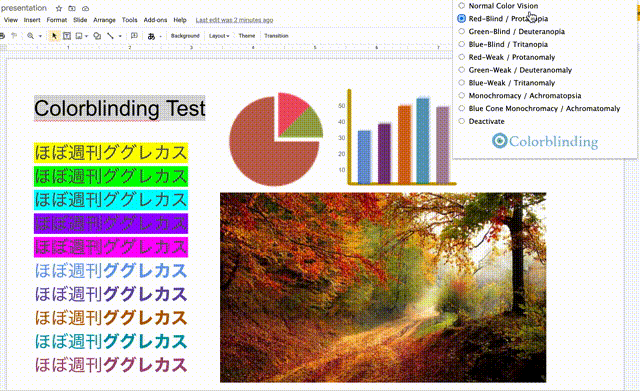Open the last edit history link
This screenshot has height=391, width=640.
pyautogui.click(x=234, y=20)
